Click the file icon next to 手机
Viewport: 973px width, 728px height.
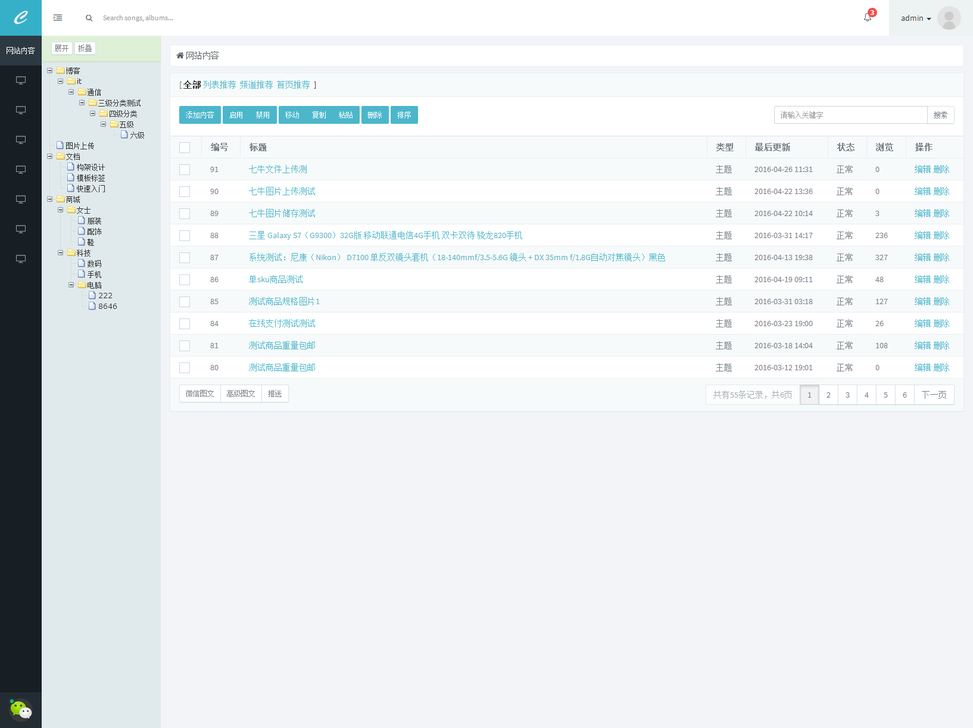click(81, 274)
